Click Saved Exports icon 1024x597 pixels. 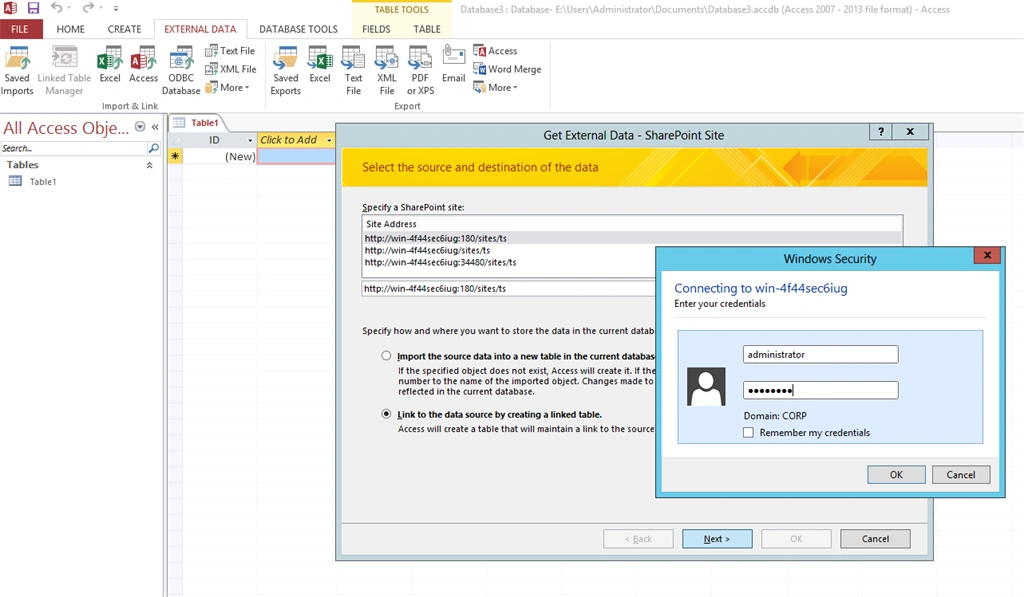click(x=285, y=71)
